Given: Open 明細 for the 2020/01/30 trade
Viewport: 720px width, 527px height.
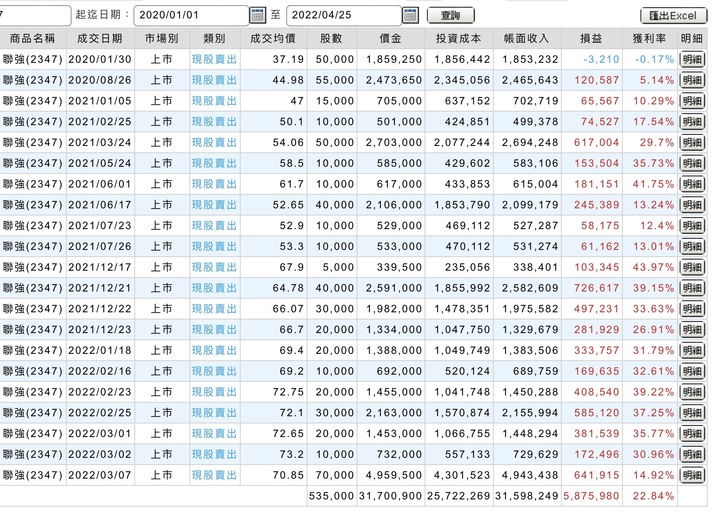Looking at the screenshot, I should click(692, 59).
